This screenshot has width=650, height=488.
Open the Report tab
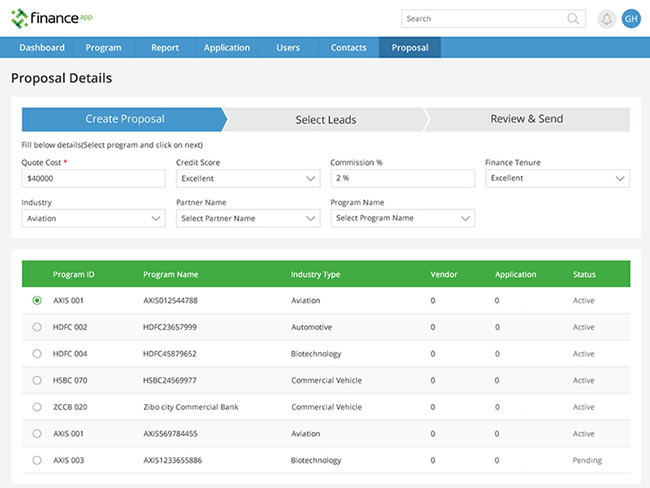point(165,48)
